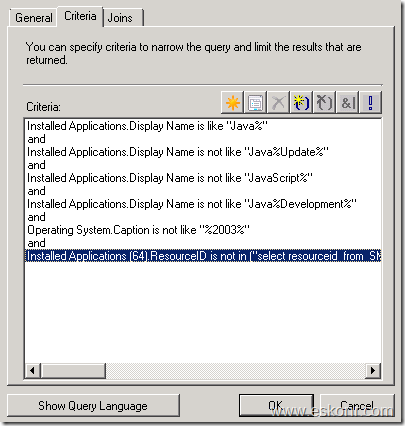The width and height of the screenshot is (405, 426).
Task: Open the criterion Properties icon
Action: 255,102
